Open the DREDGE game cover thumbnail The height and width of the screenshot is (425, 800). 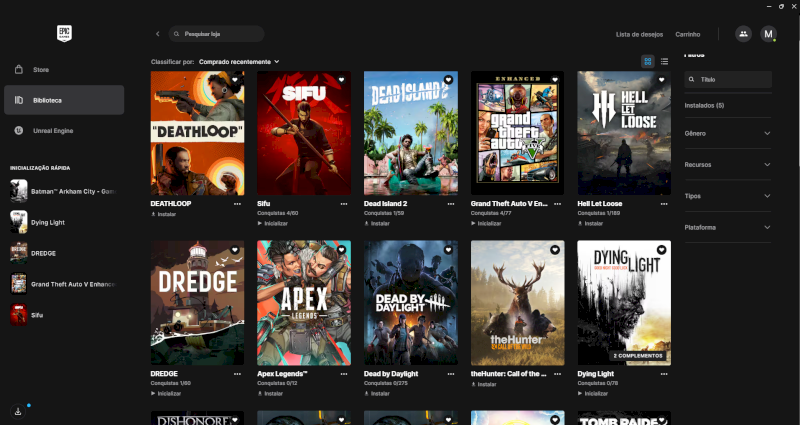[x=197, y=302]
